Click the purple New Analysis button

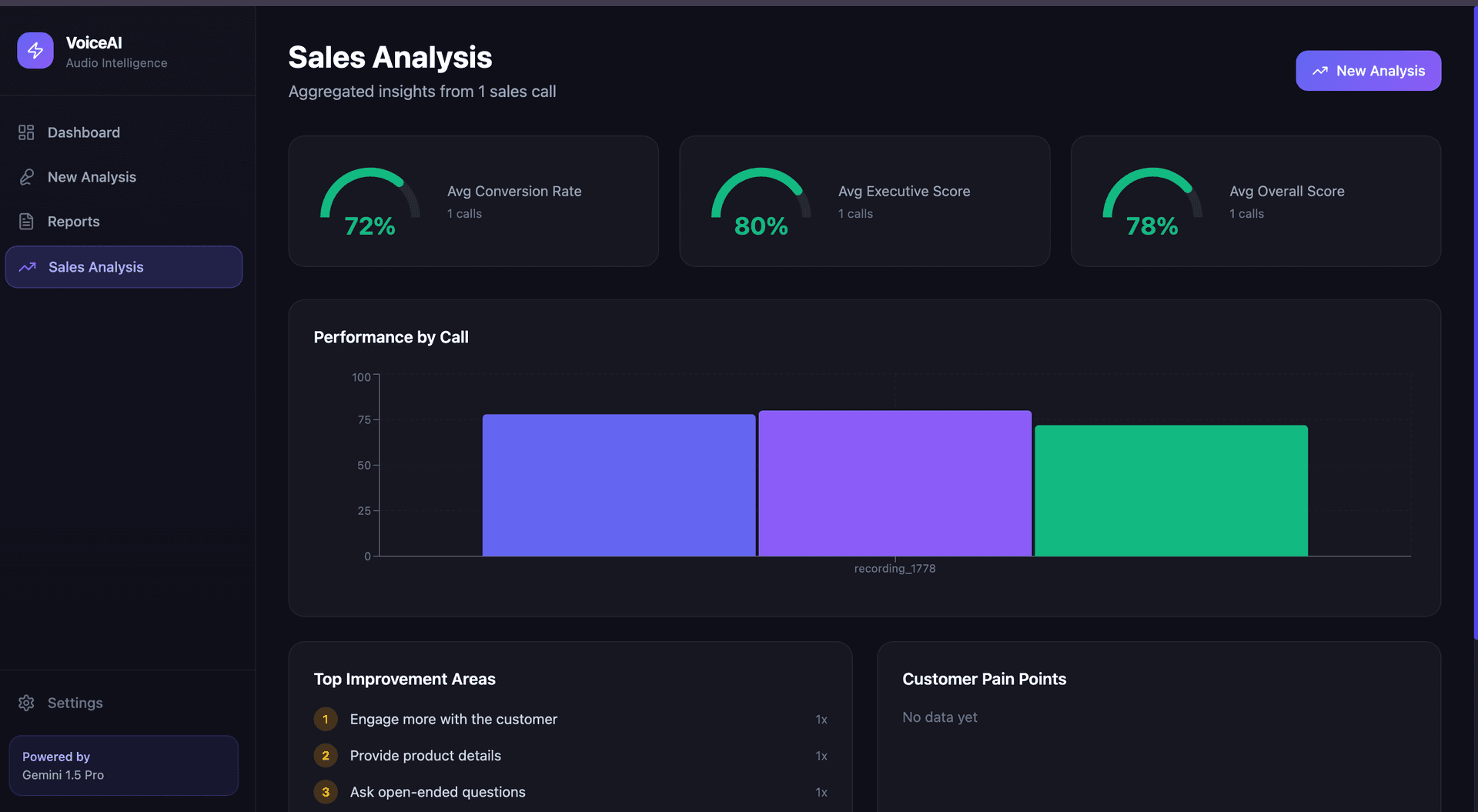(x=1368, y=71)
